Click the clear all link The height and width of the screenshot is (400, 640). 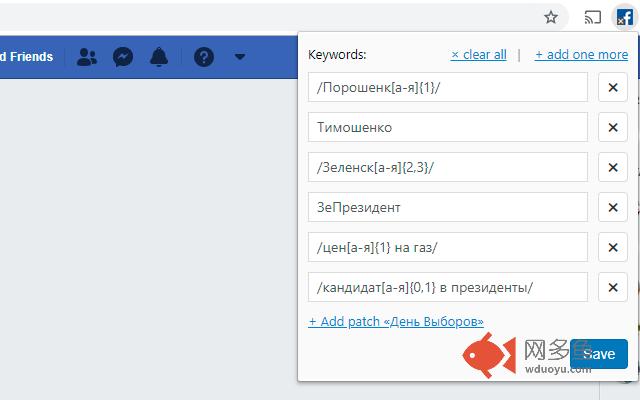[479, 55]
